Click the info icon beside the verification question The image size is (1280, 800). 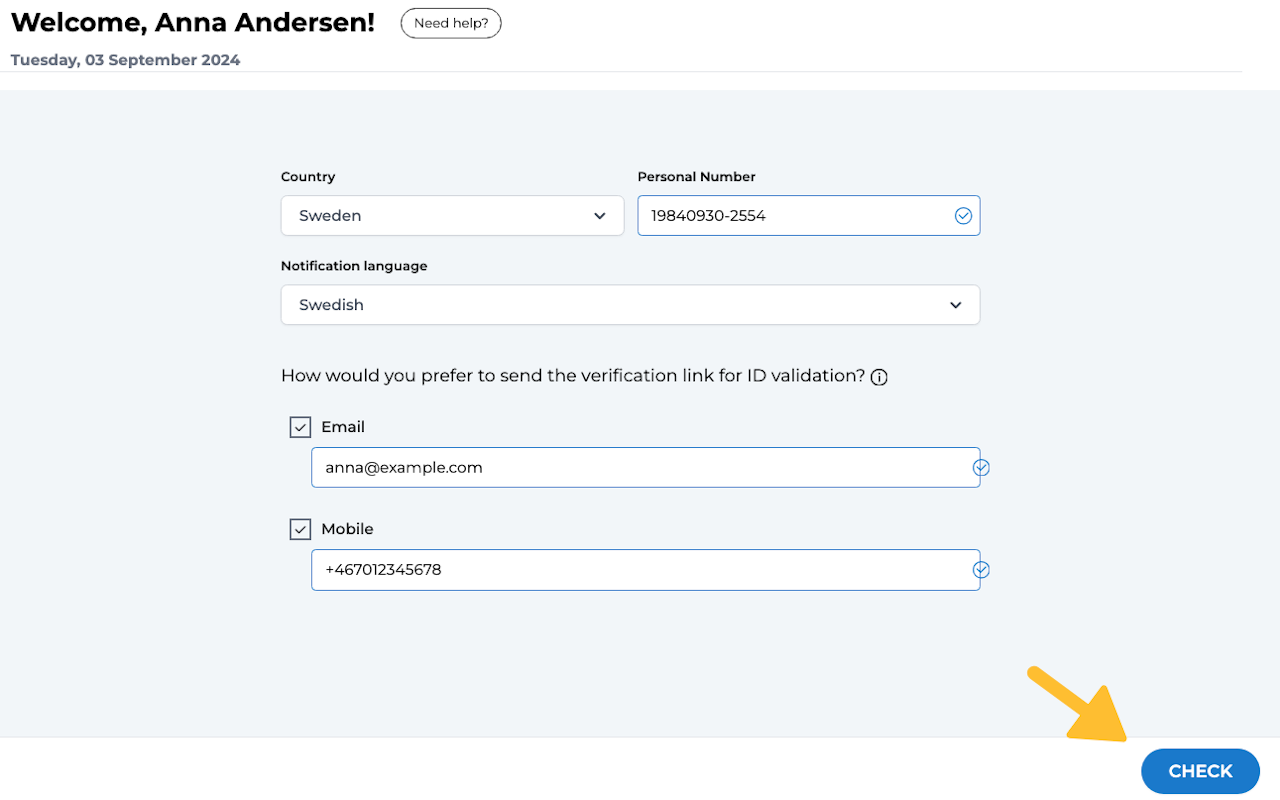879,377
